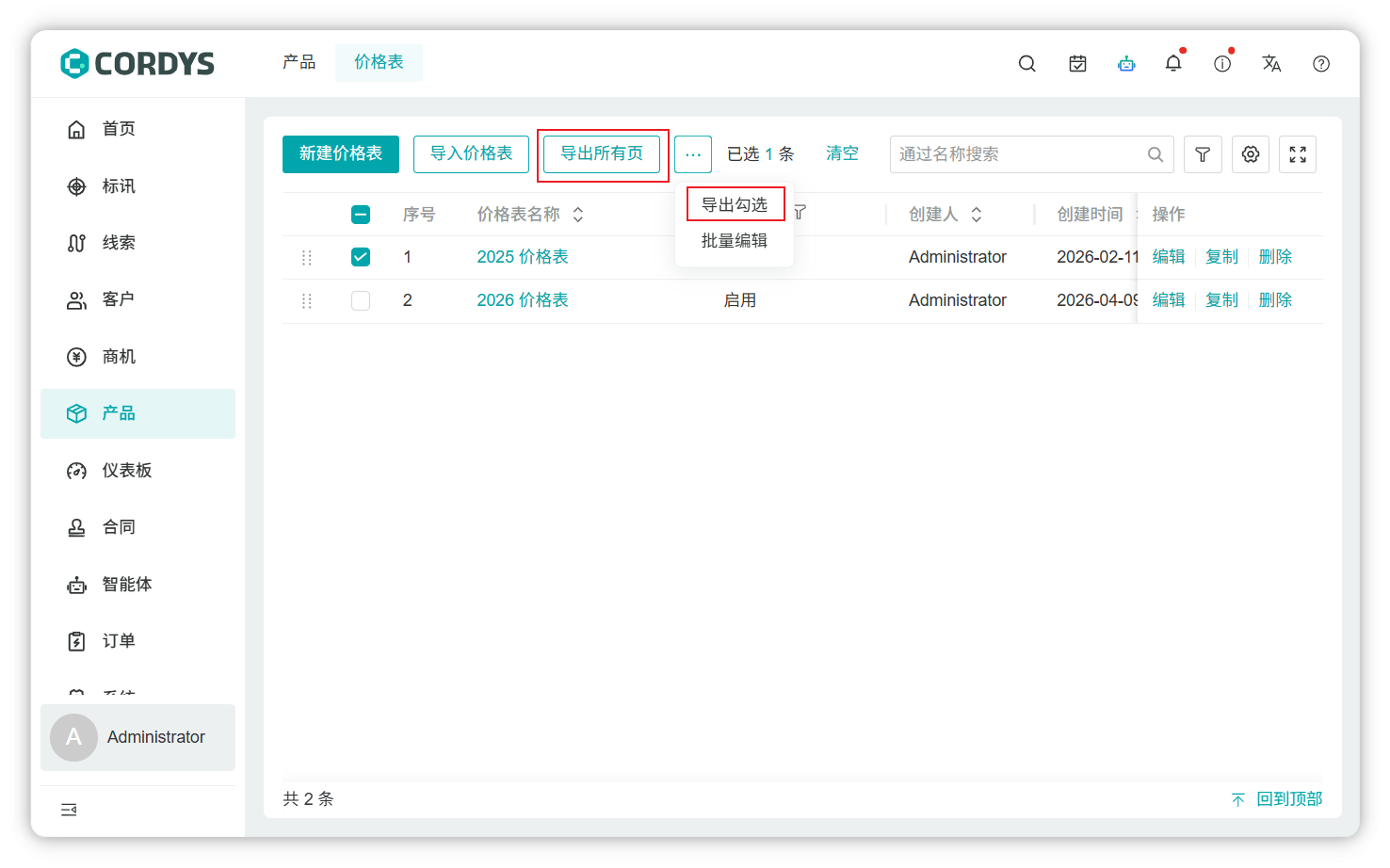
Task: Click 复制 for 2025 价格表
Action: click(1222, 257)
